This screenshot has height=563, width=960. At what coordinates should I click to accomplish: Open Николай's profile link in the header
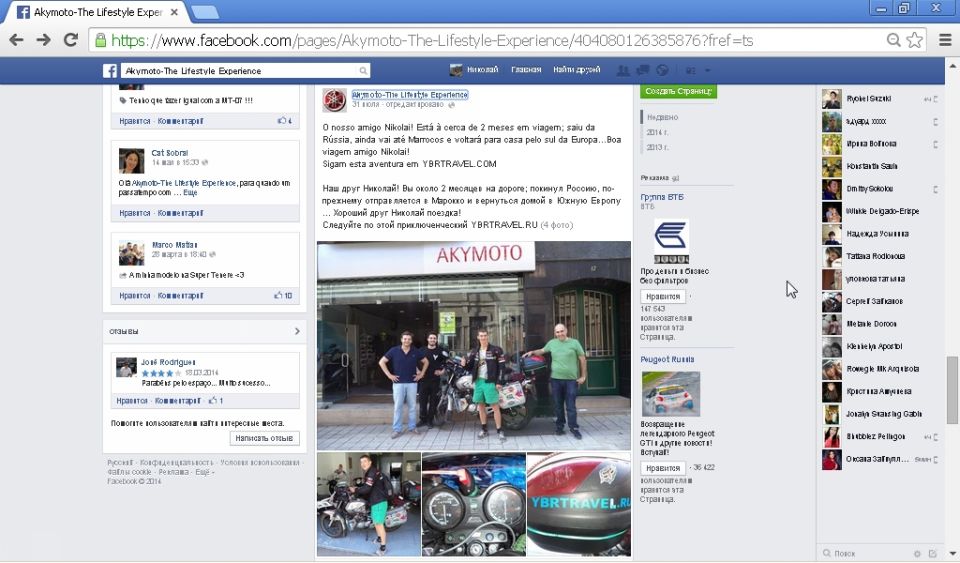click(482, 70)
